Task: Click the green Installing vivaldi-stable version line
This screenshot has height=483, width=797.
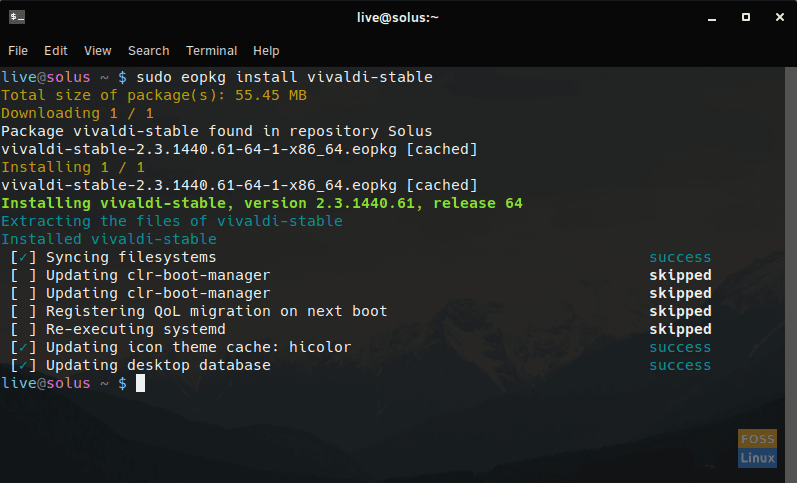Action: click(x=262, y=203)
